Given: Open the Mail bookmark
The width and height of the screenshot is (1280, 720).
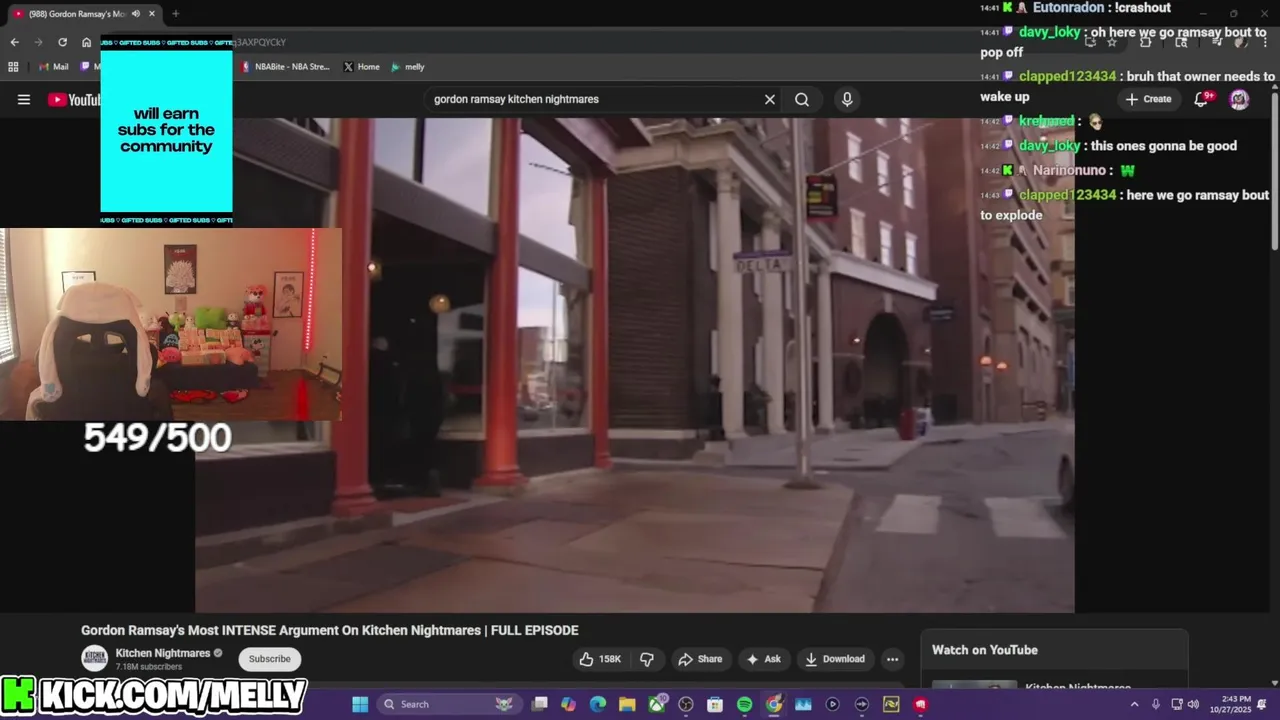Looking at the screenshot, I should click(53, 67).
